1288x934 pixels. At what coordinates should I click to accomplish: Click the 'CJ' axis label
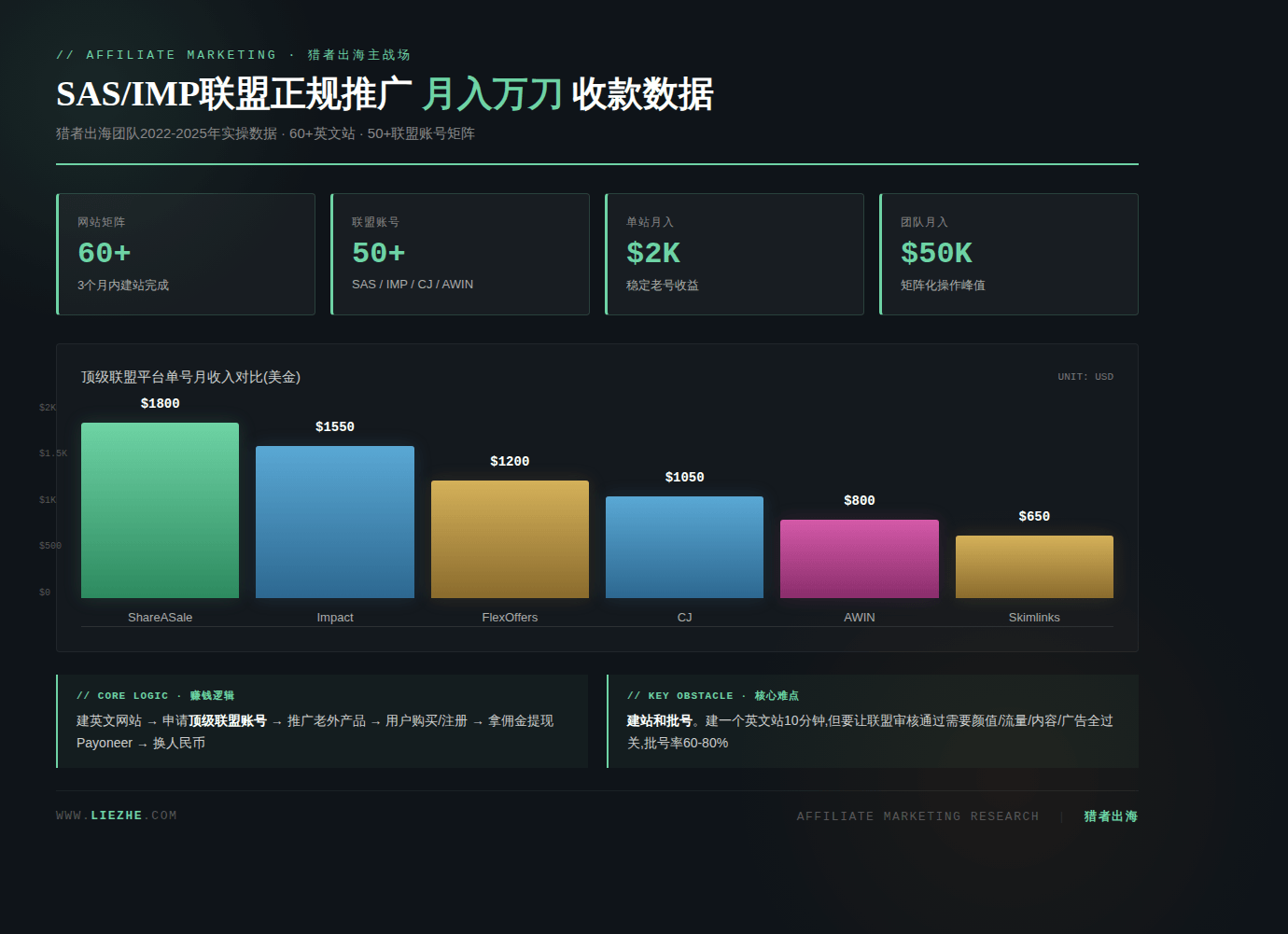coord(684,618)
